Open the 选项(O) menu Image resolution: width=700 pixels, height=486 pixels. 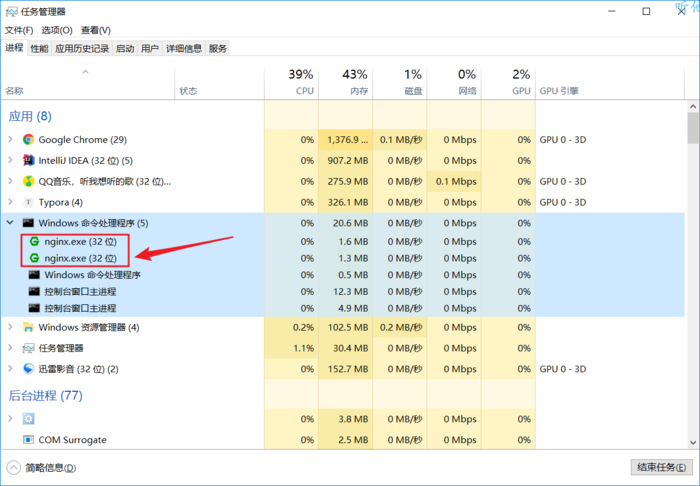click(57, 30)
